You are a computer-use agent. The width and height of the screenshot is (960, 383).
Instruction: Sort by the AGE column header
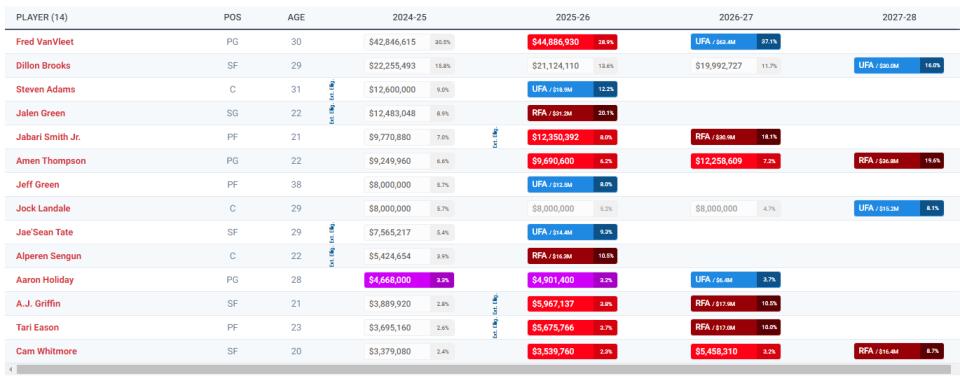coord(296,17)
